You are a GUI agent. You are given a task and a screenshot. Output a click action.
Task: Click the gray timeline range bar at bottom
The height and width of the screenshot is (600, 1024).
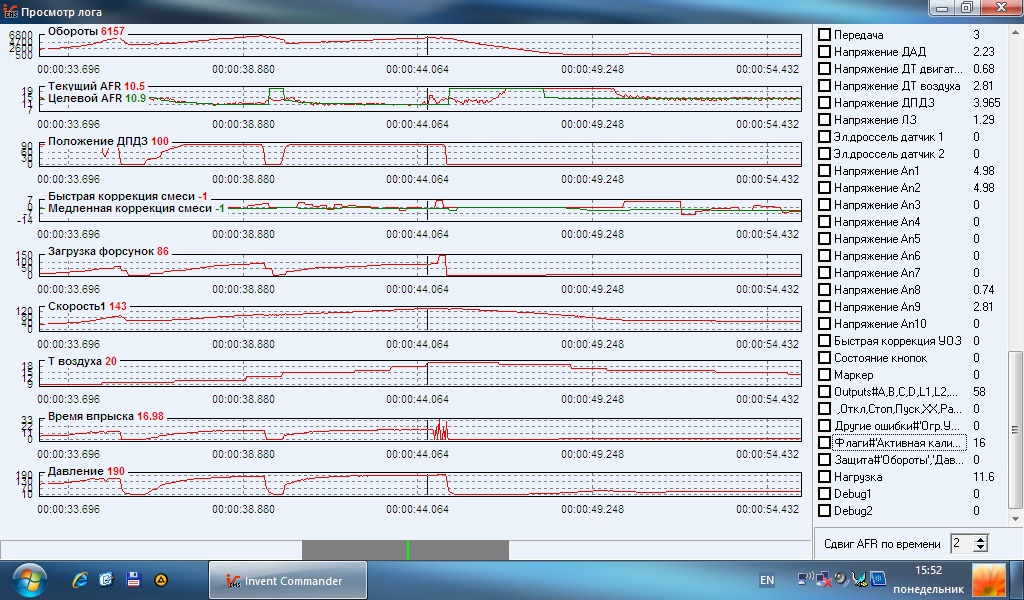click(405, 550)
